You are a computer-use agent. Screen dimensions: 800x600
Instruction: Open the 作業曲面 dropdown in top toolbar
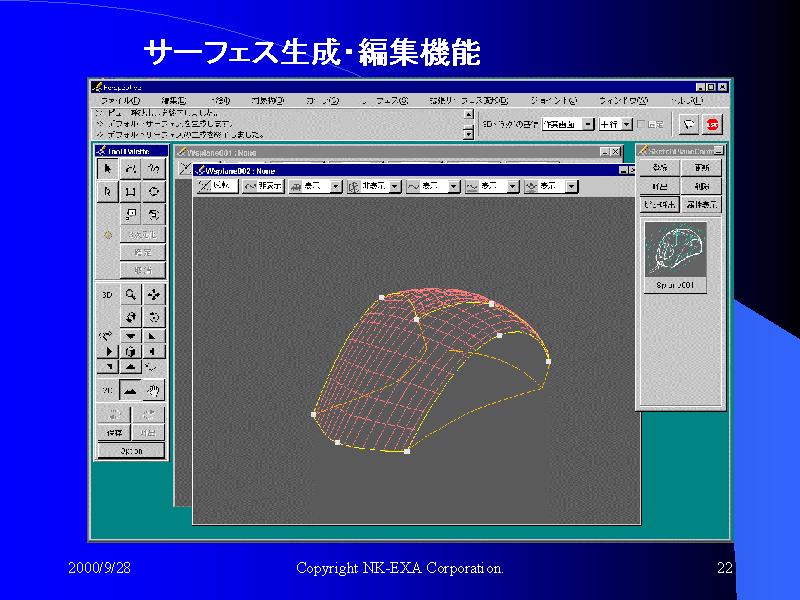click(x=588, y=125)
